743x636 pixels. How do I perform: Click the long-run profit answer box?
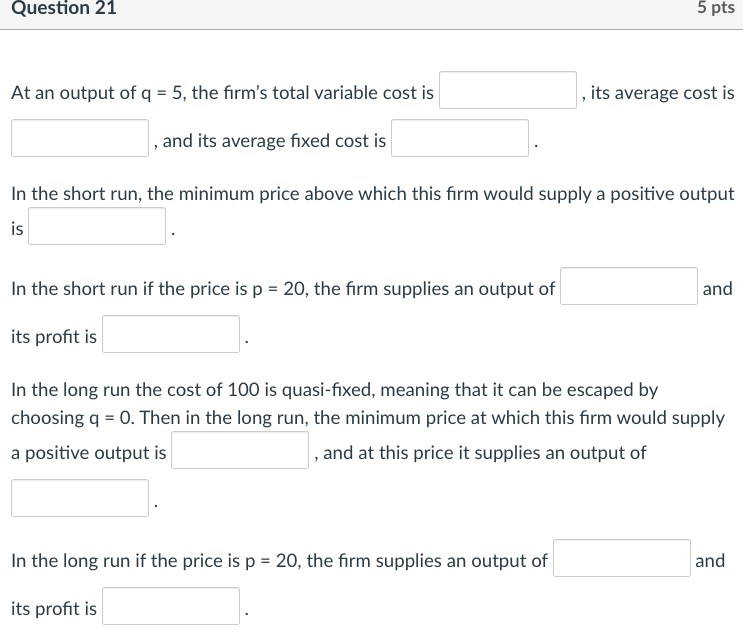[x=171, y=607]
